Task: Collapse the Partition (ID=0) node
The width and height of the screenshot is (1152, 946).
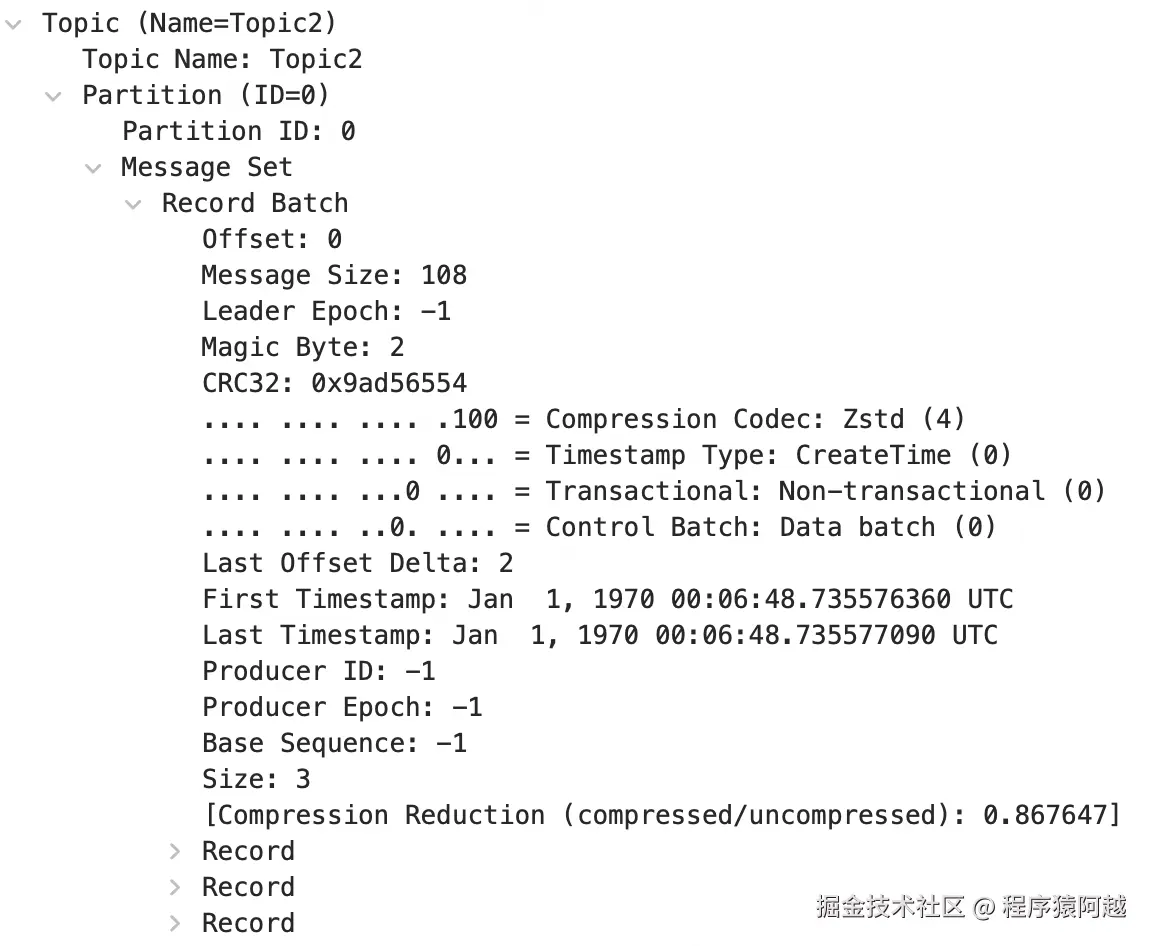Action: click(53, 95)
